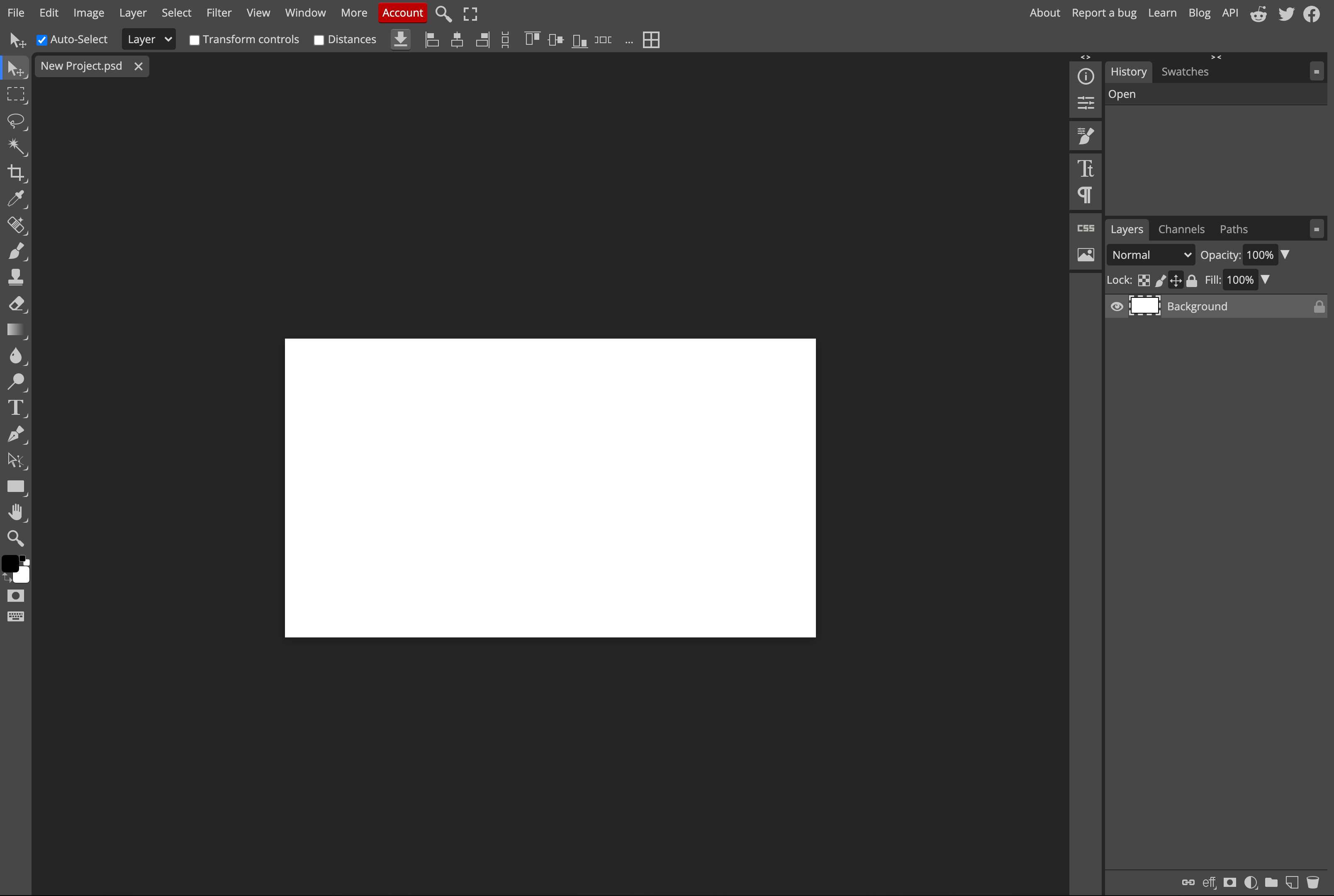
Task: Select the Rectangle shape tool
Action: 16,486
